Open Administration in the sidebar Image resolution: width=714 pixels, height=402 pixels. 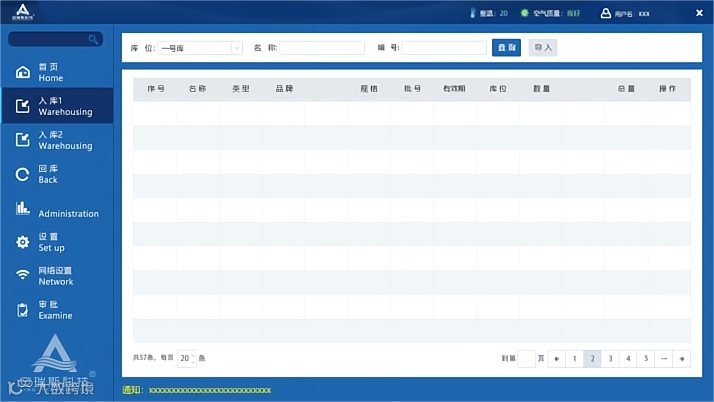[x=57, y=209]
